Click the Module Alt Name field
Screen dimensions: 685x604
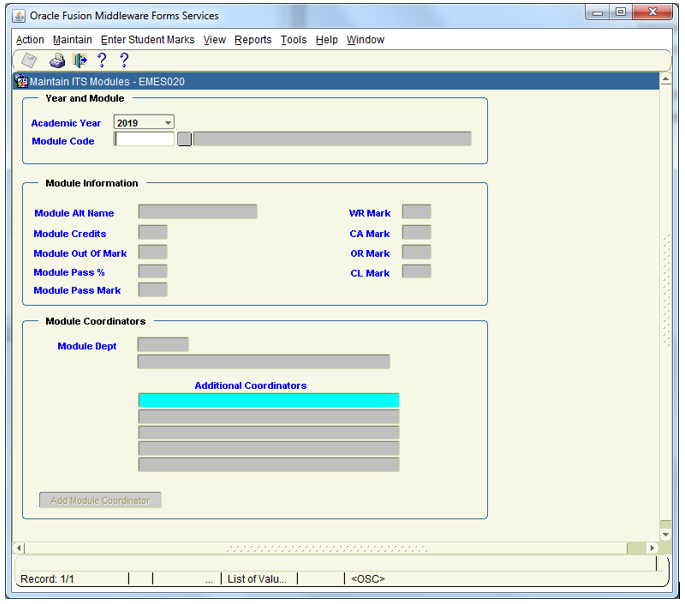click(x=197, y=212)
